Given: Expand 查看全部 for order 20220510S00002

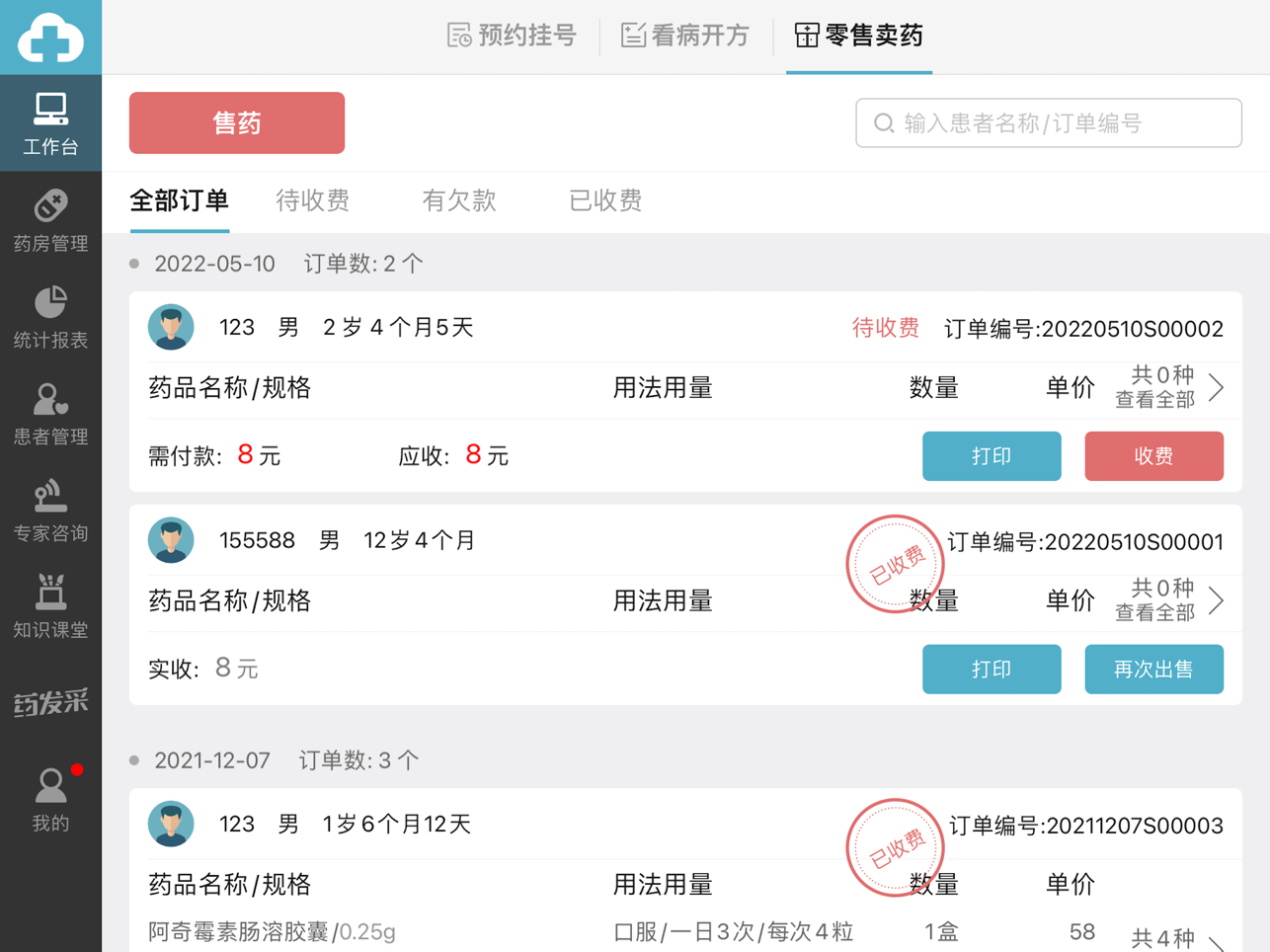Looking at the screenshot, I should click(1170, 387).
